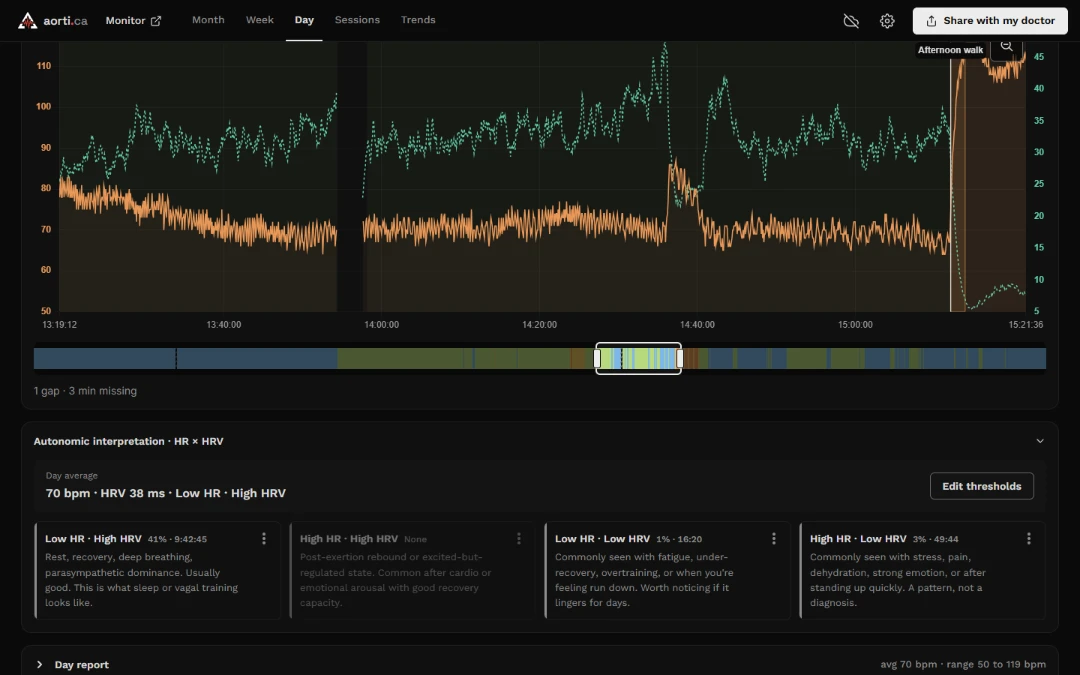
Task: Click the Afternoon walk session label
Action: [x=951, y=50]
